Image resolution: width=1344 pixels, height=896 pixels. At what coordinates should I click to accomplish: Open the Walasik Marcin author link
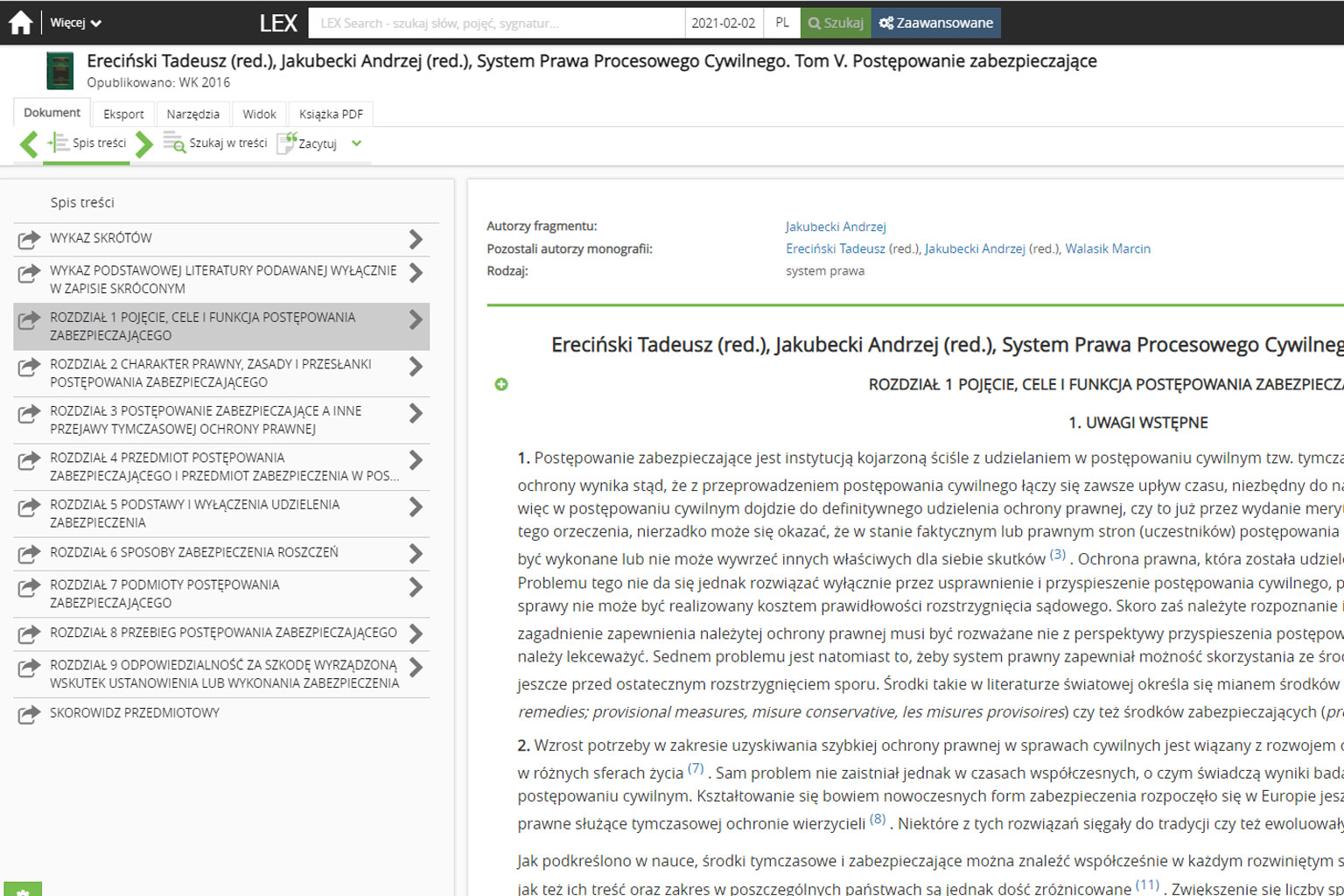pyautogui.click(x=1107, y=248)
